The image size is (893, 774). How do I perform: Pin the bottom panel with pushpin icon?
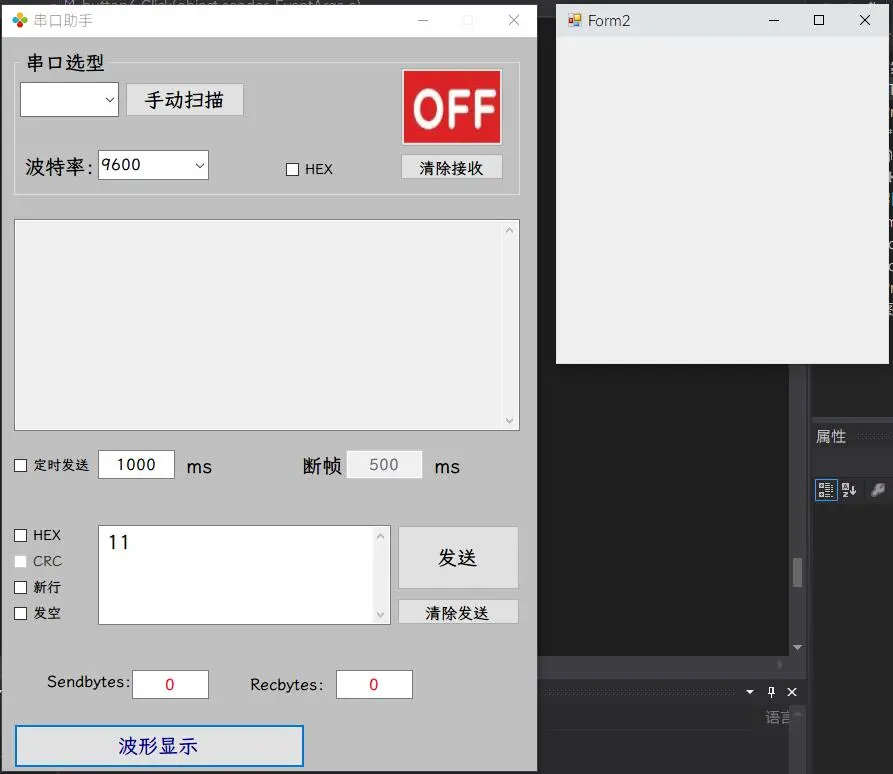pyautogui.click(x=771, y=692)
